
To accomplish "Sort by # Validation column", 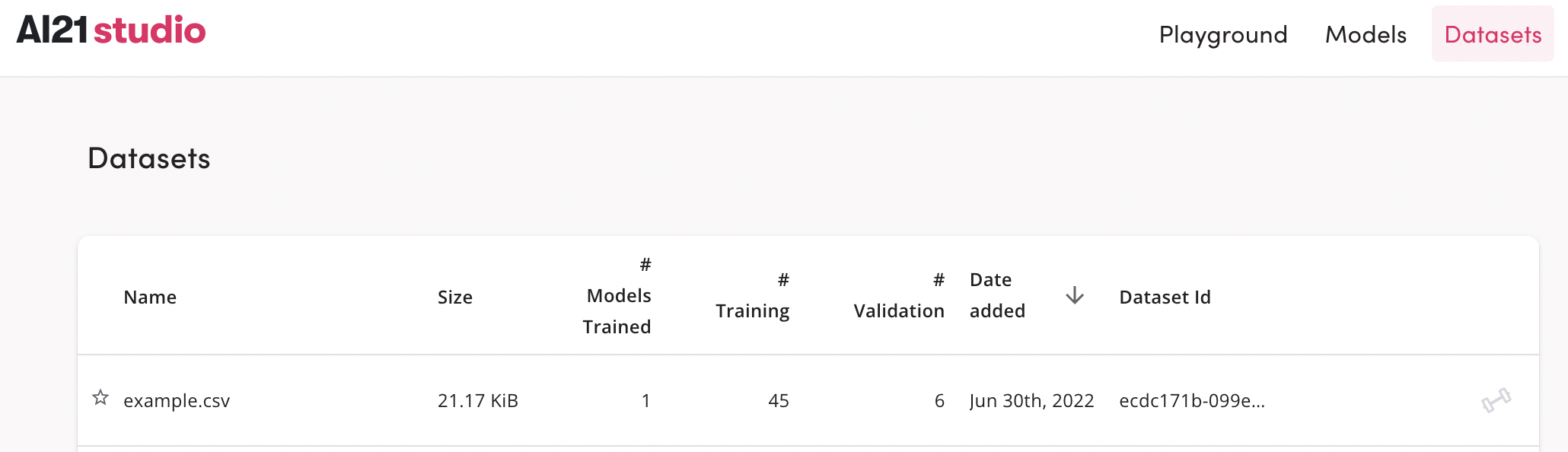I will [x=899, y=297].
